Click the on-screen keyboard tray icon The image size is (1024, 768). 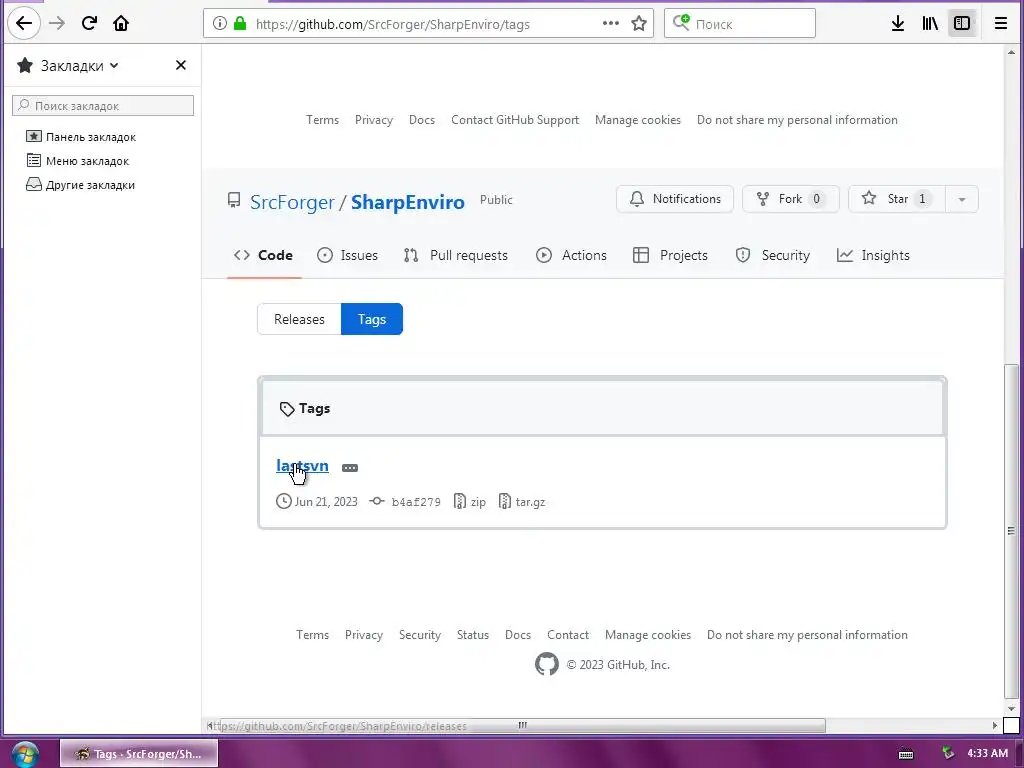click(x=906, y=754)
